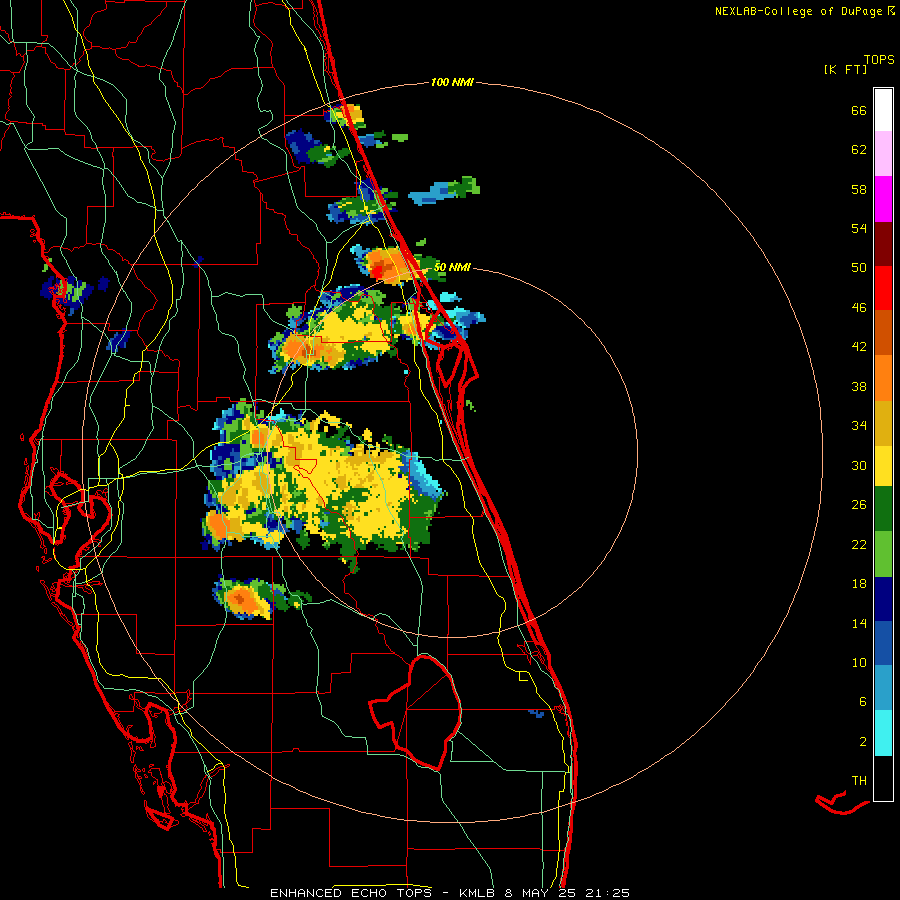Click the 2 legend scale label

tap(863, 742)
